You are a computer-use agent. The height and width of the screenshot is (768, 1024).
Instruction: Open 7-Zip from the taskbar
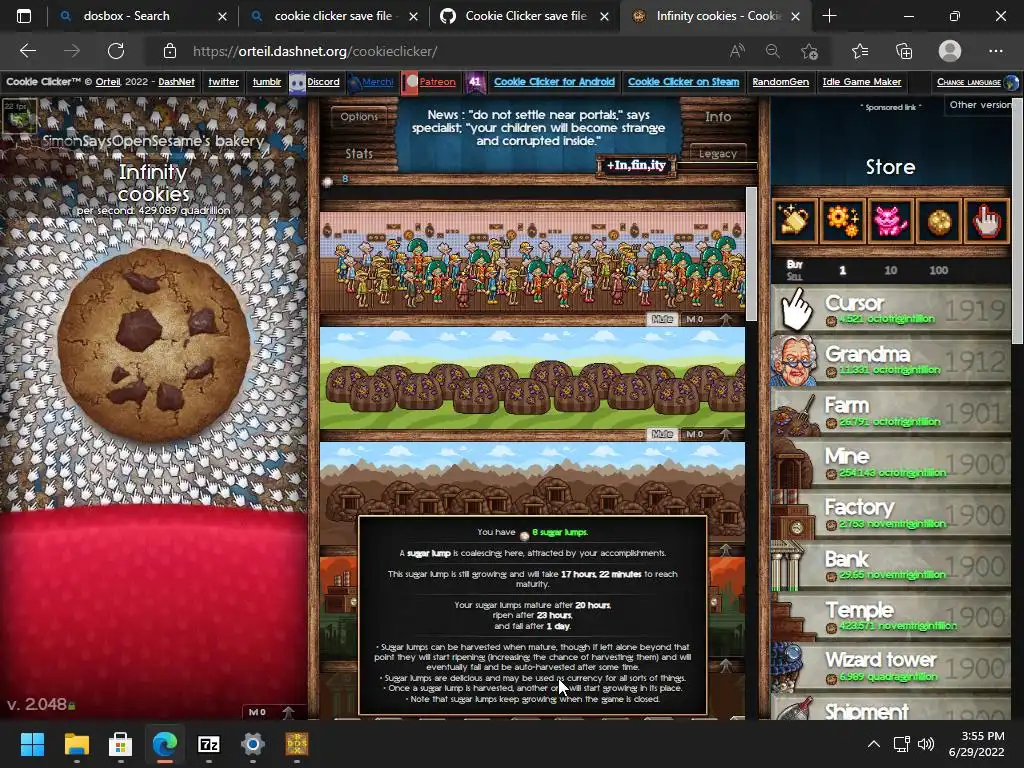point(208,744)
